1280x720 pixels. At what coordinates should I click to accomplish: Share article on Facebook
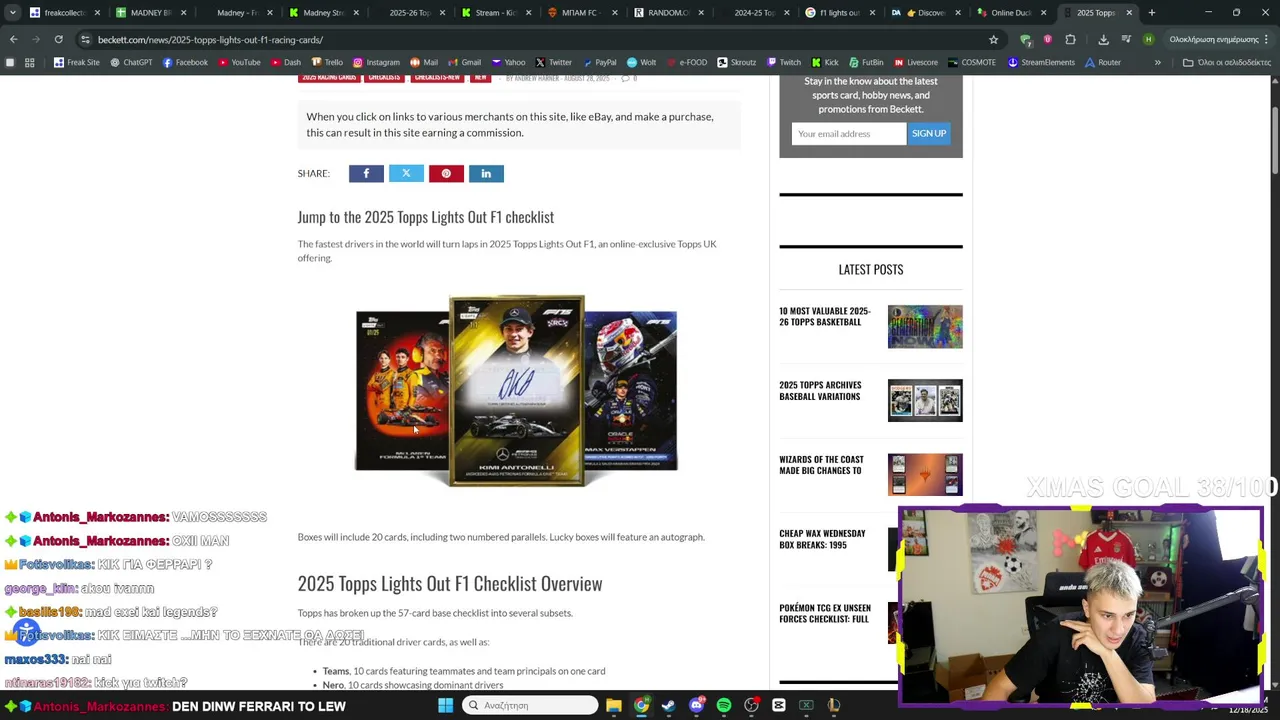pos(366,174)
